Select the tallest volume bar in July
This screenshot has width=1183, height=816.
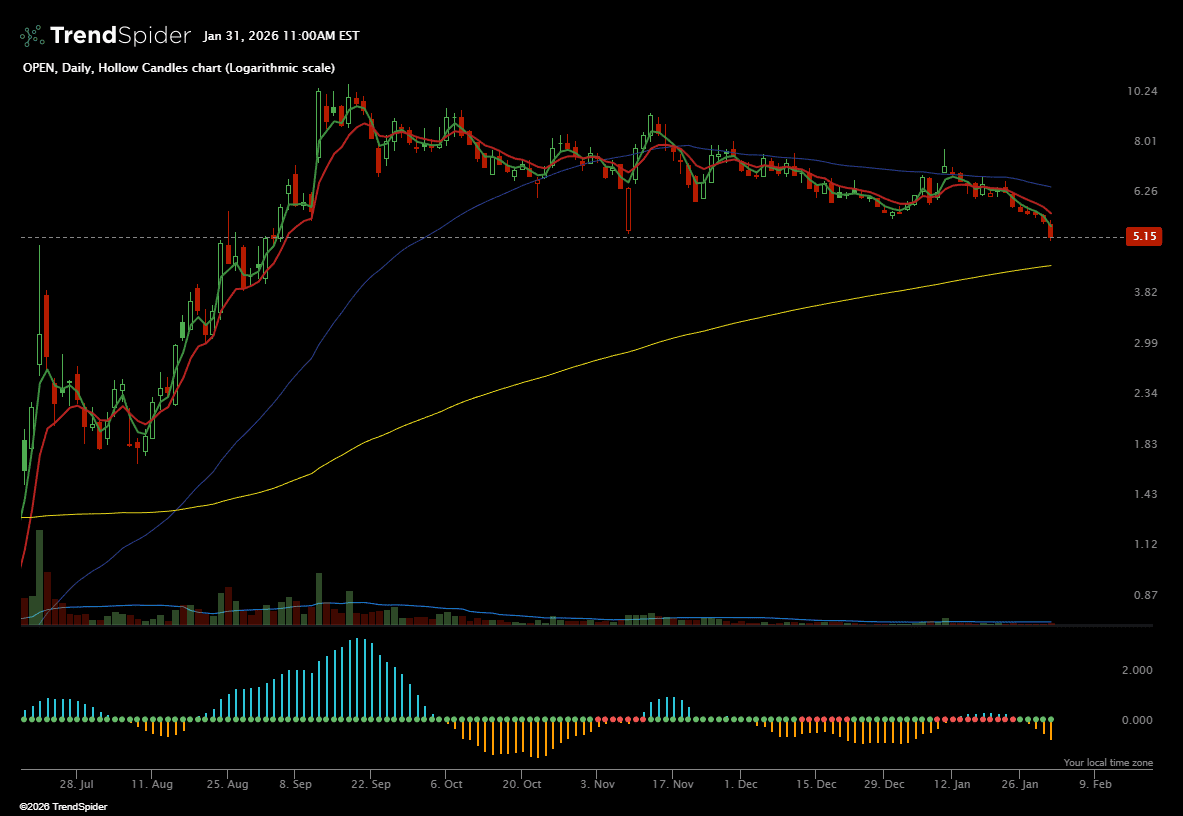(x=39, y=577)
